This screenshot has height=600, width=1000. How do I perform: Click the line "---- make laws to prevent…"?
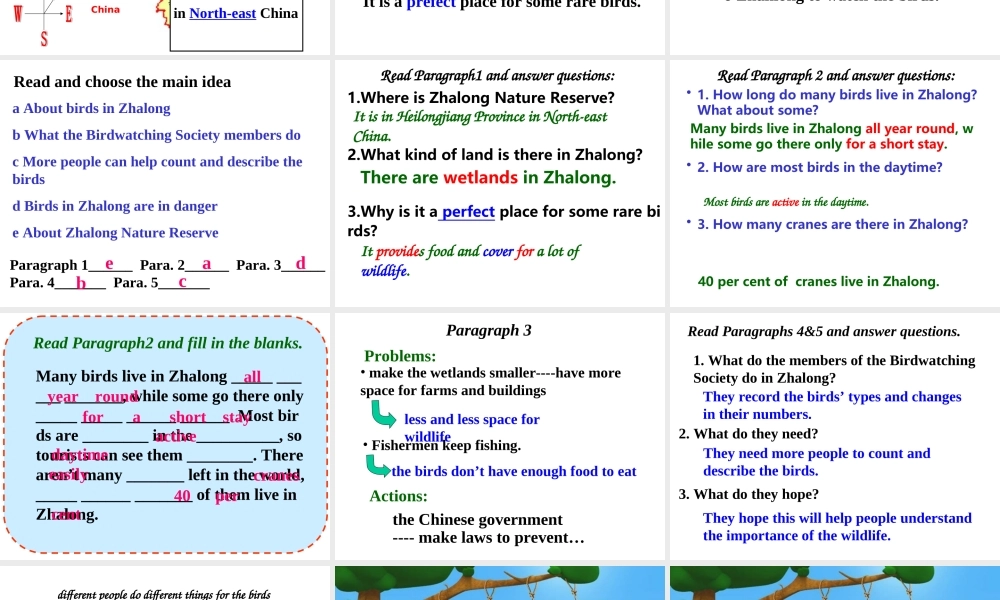[x=489, y=538]
